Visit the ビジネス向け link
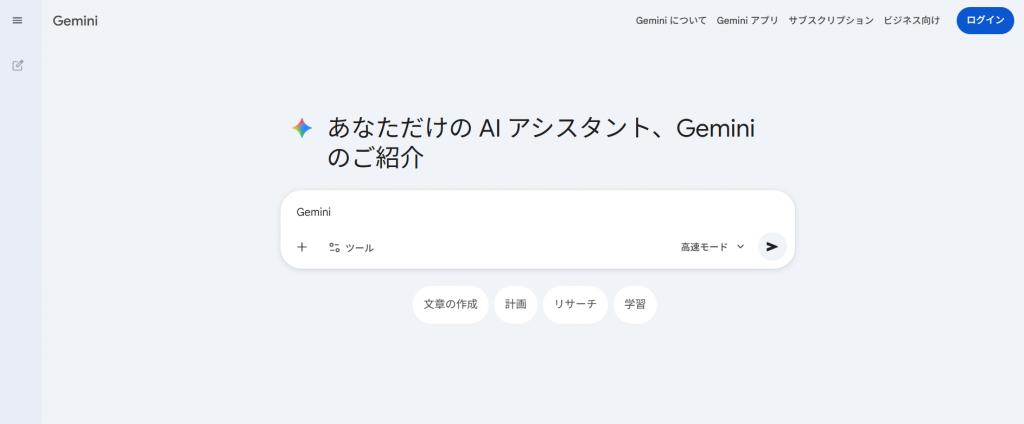 pos(911,21)
